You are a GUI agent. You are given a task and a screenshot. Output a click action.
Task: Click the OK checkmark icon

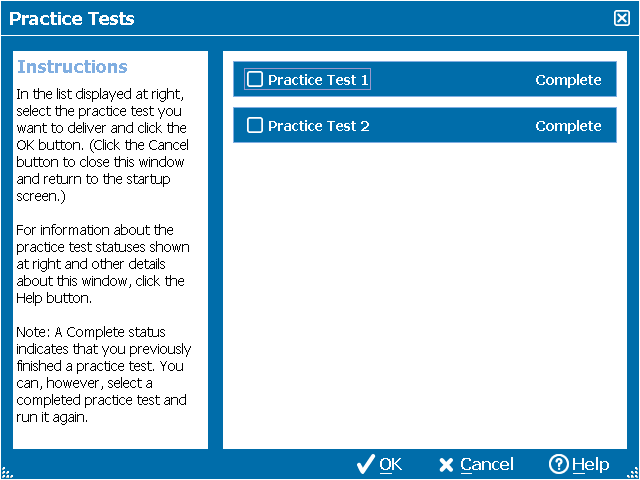click(366, 464)
